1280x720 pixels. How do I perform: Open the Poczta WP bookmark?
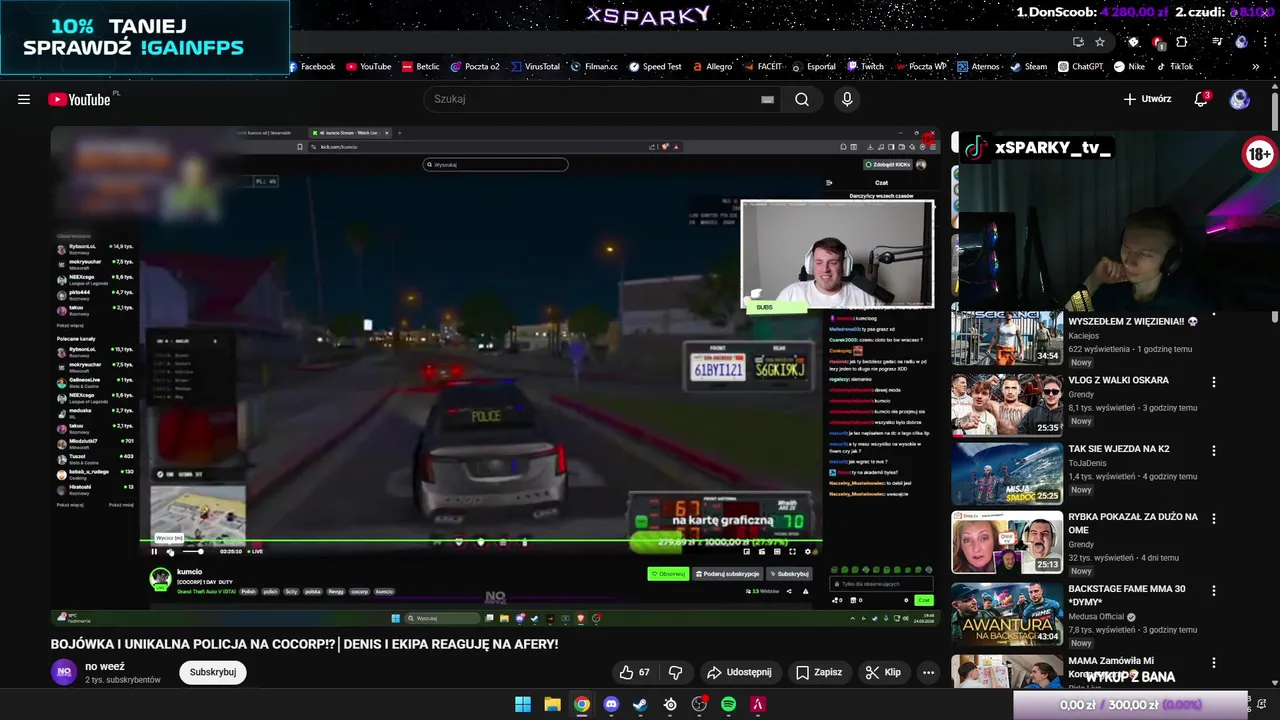tap(921, 67)
